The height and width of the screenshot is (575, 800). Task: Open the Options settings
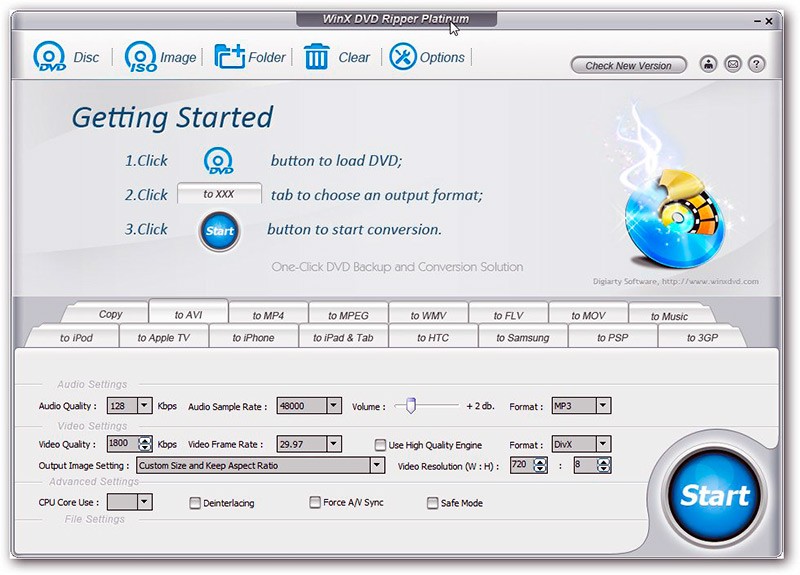[x=427, y=57]
